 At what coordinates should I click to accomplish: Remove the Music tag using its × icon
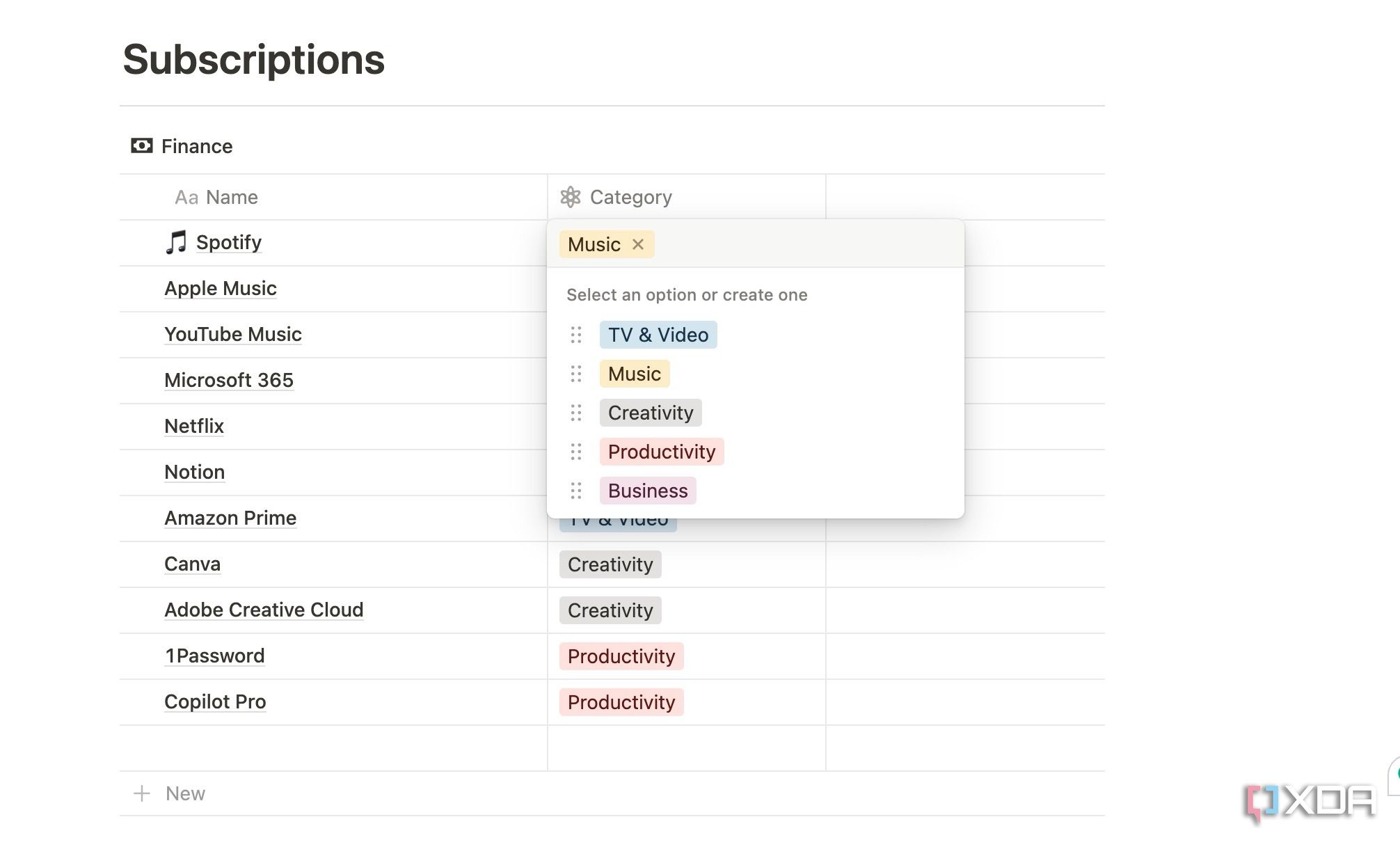click(x=638, y=244)
